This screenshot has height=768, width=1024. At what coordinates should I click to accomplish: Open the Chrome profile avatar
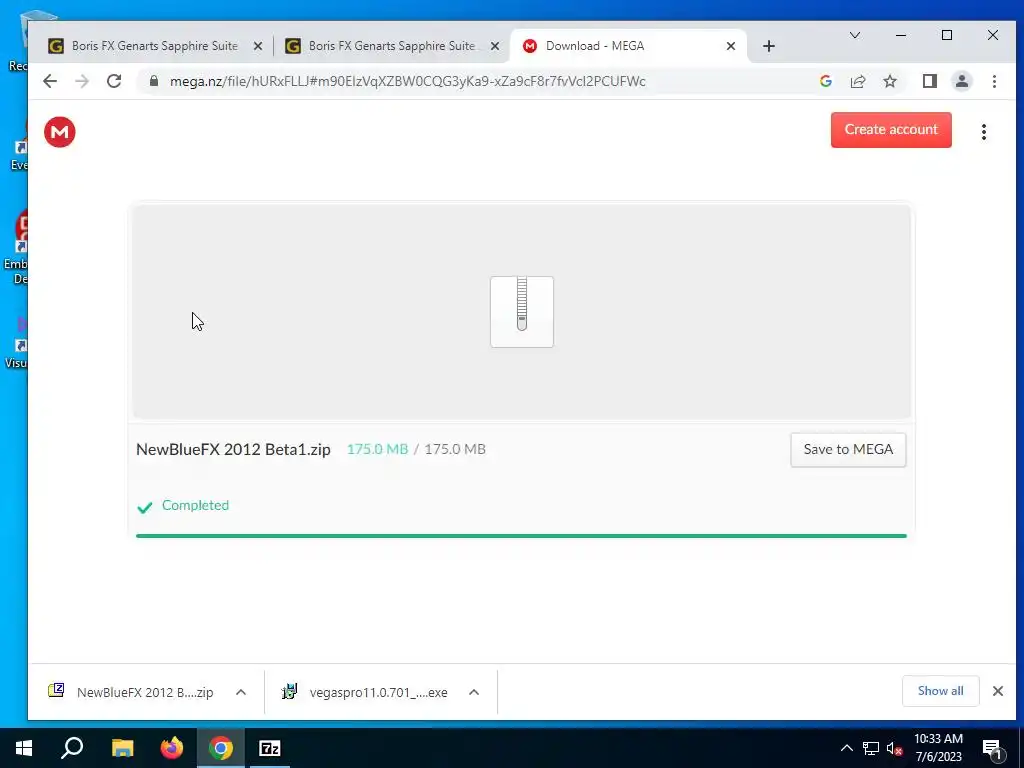coord(961,81)
